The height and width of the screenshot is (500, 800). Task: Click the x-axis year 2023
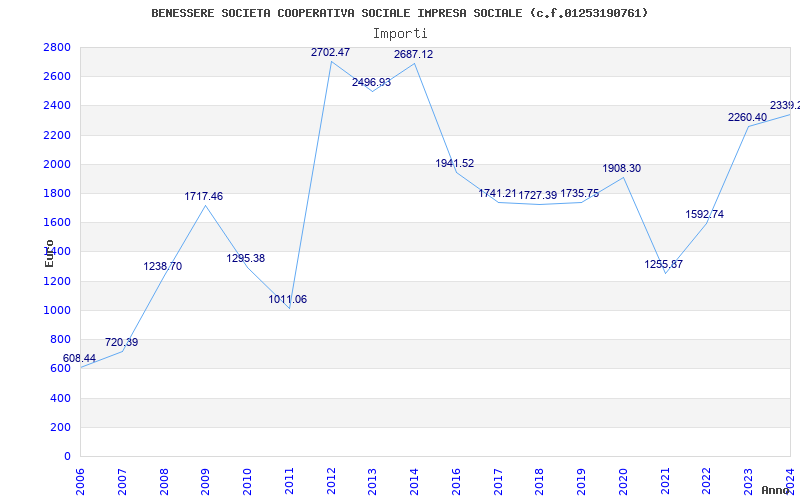748,481
